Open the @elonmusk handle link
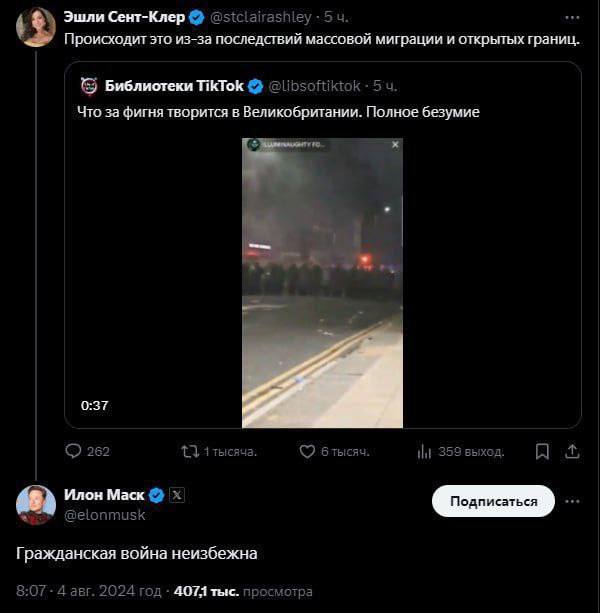This screenshot has width=600, height=613. (x=105, y=515)
